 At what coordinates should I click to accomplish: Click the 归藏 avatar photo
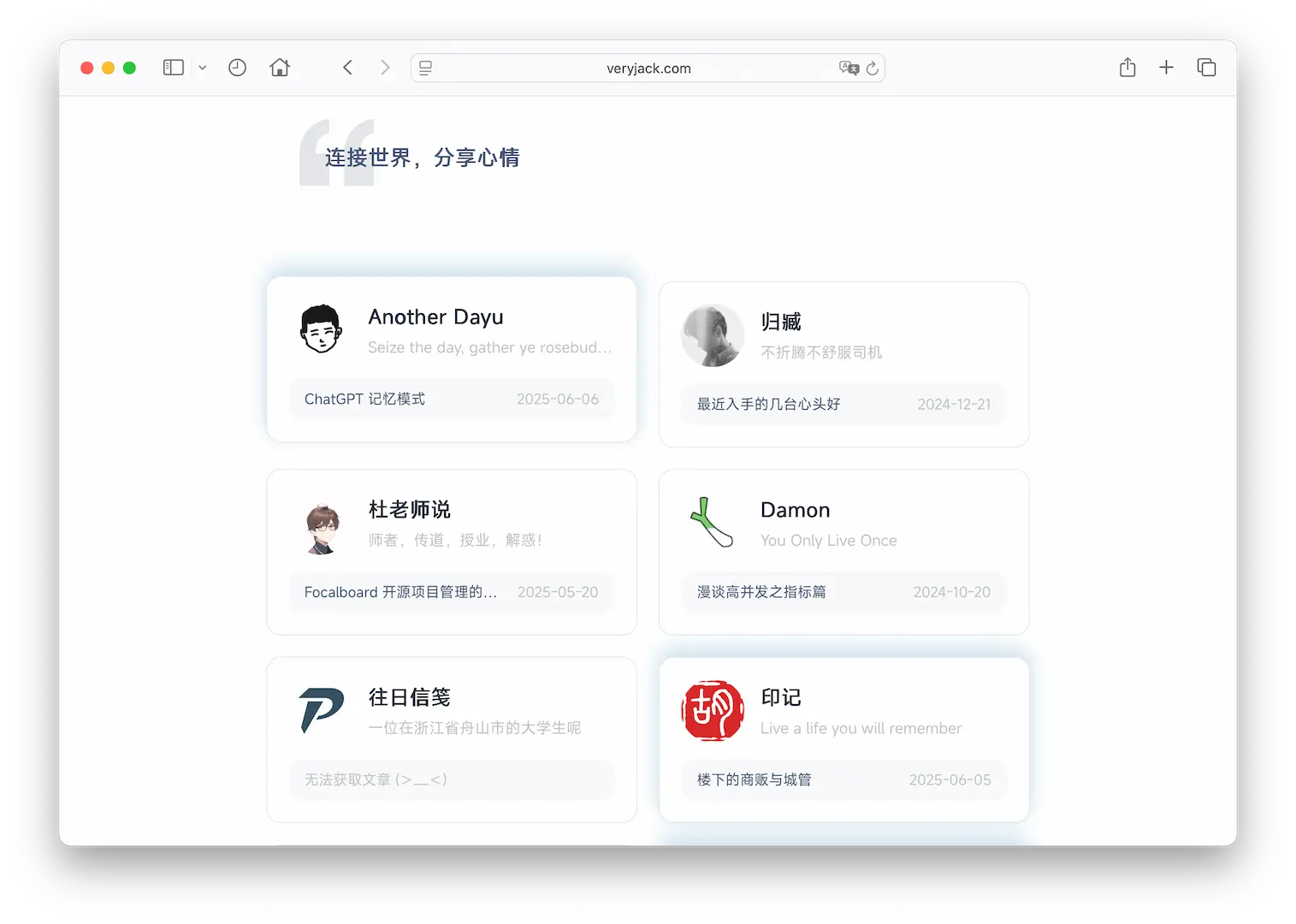tap(713, 335)
